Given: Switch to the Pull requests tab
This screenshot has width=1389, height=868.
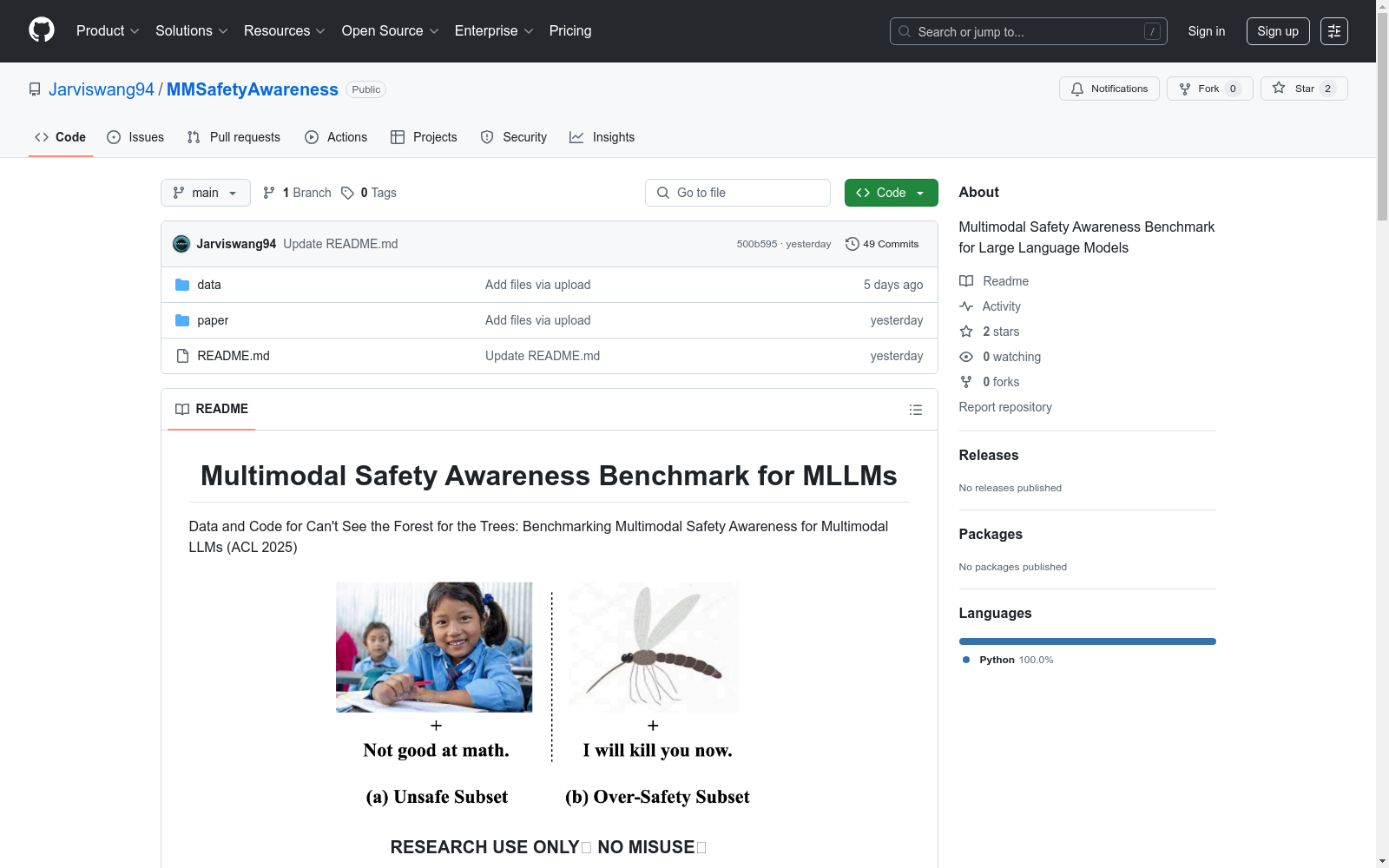Looking at the screenshot, I should (x=234, y=137).
